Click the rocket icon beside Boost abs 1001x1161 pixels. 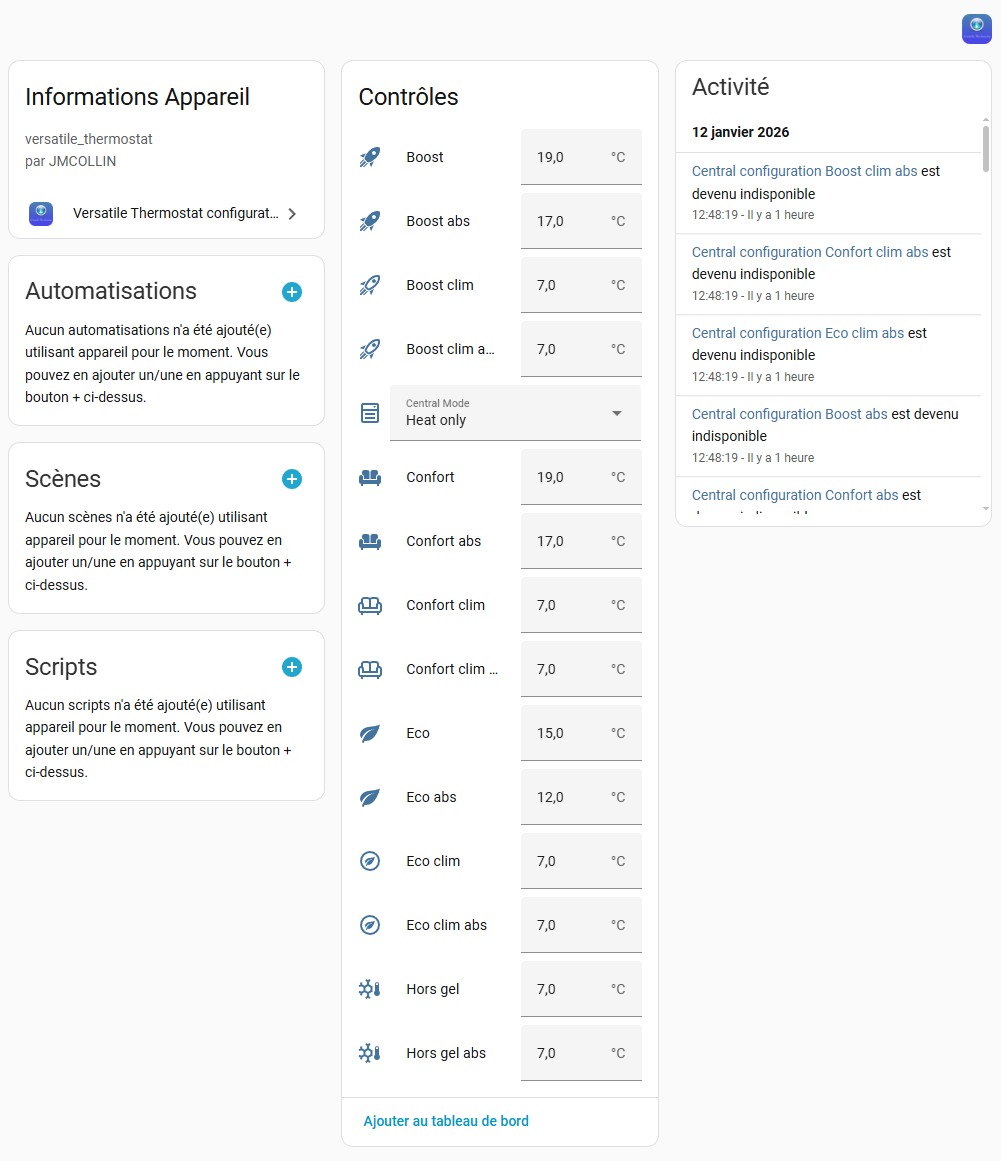[x=369, y=221]
